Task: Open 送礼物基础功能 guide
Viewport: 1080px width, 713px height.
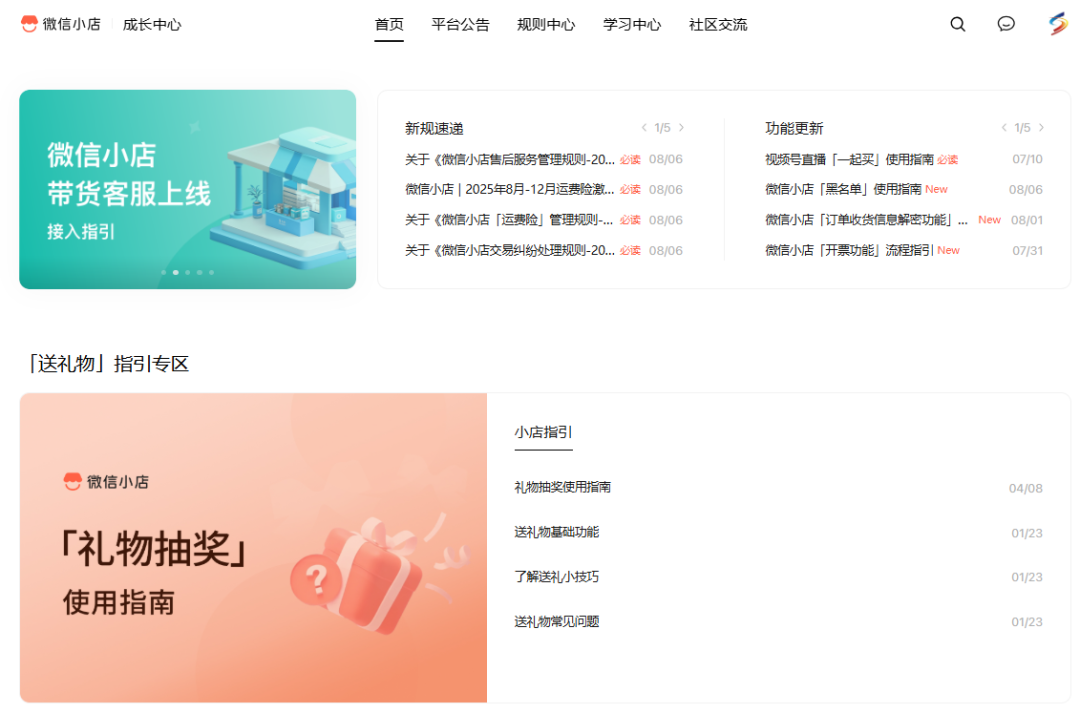Action: 557,532
